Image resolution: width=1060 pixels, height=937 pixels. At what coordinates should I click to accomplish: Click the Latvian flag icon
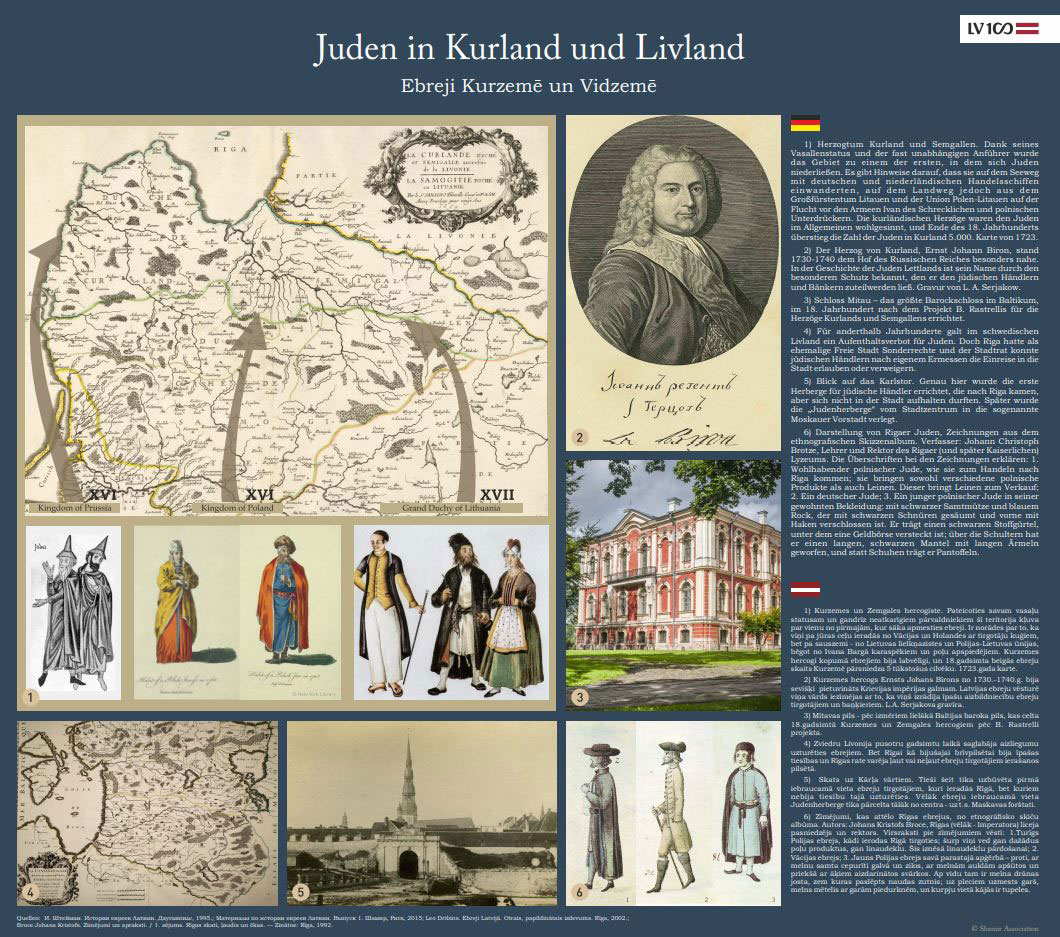pyautogui.click(x=805, y=589)
